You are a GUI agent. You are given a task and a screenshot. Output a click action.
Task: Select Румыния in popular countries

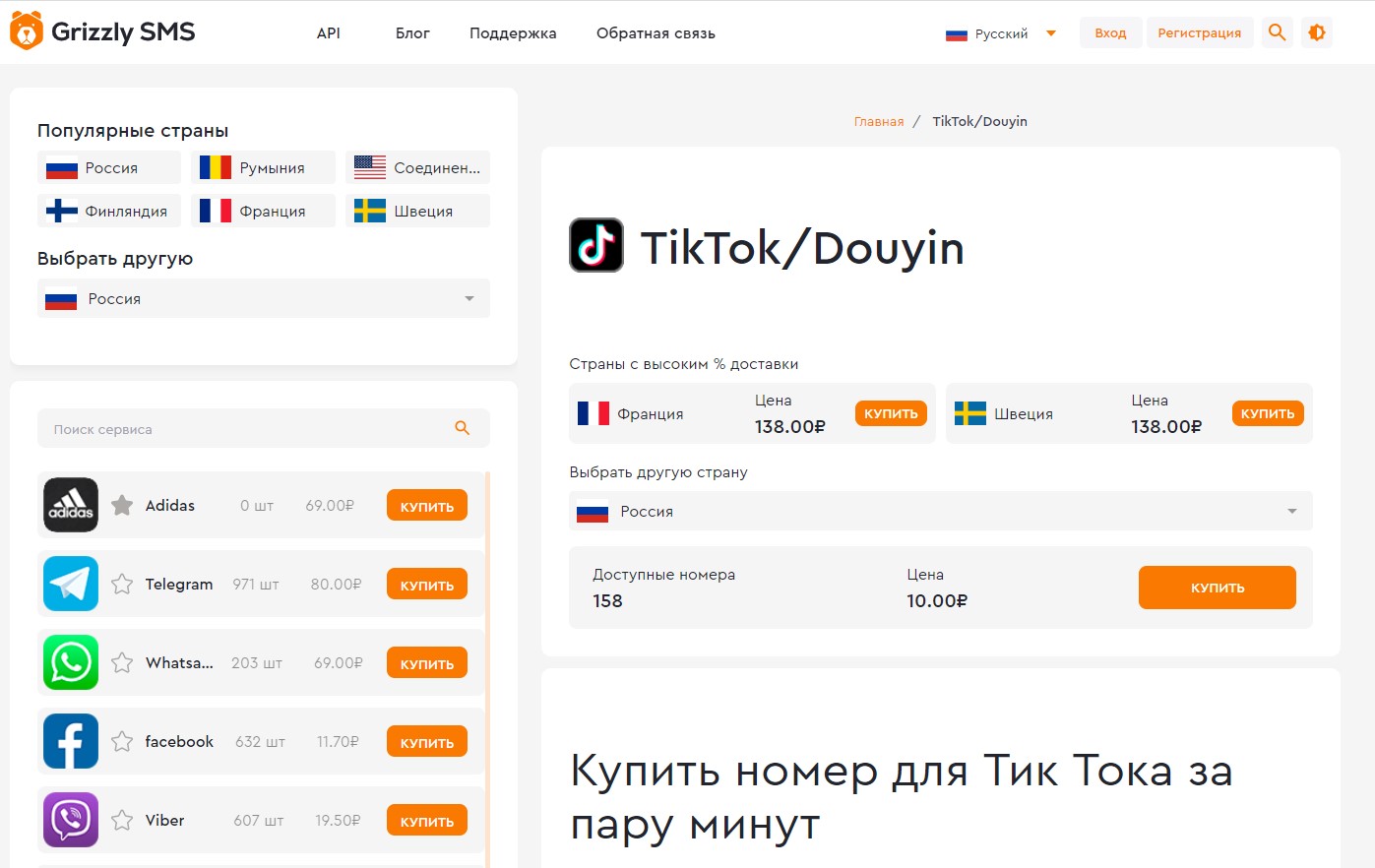tap(263, 167)
